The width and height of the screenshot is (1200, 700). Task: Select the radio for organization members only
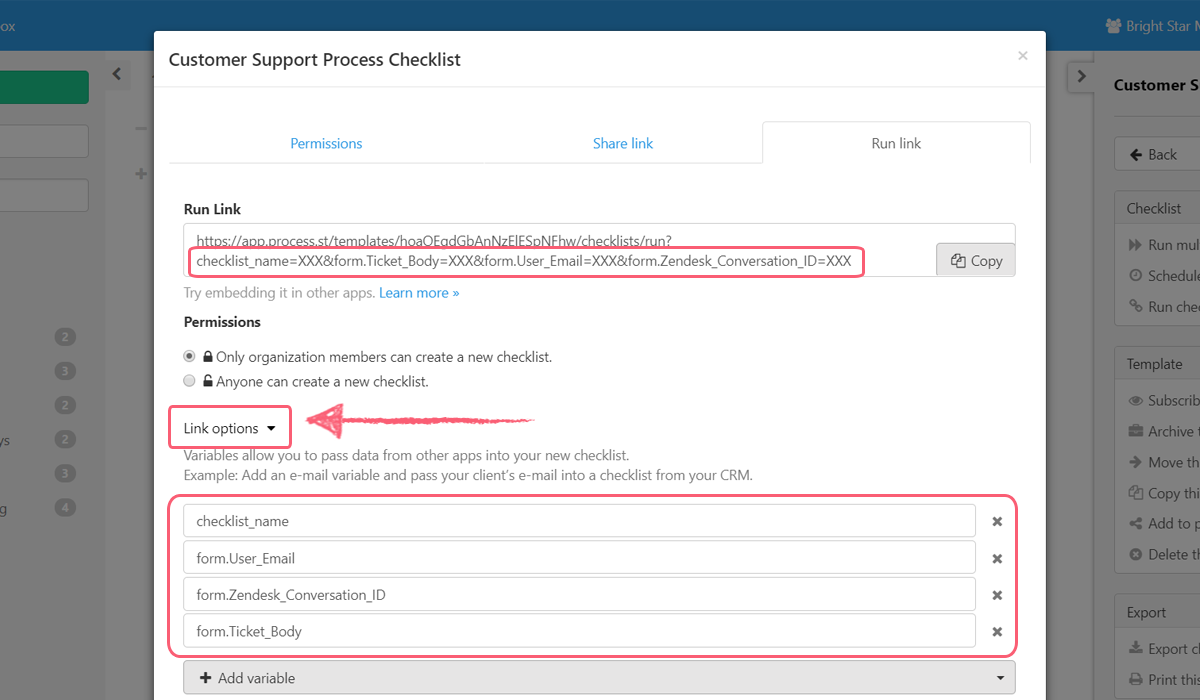(x=189, y=356)
